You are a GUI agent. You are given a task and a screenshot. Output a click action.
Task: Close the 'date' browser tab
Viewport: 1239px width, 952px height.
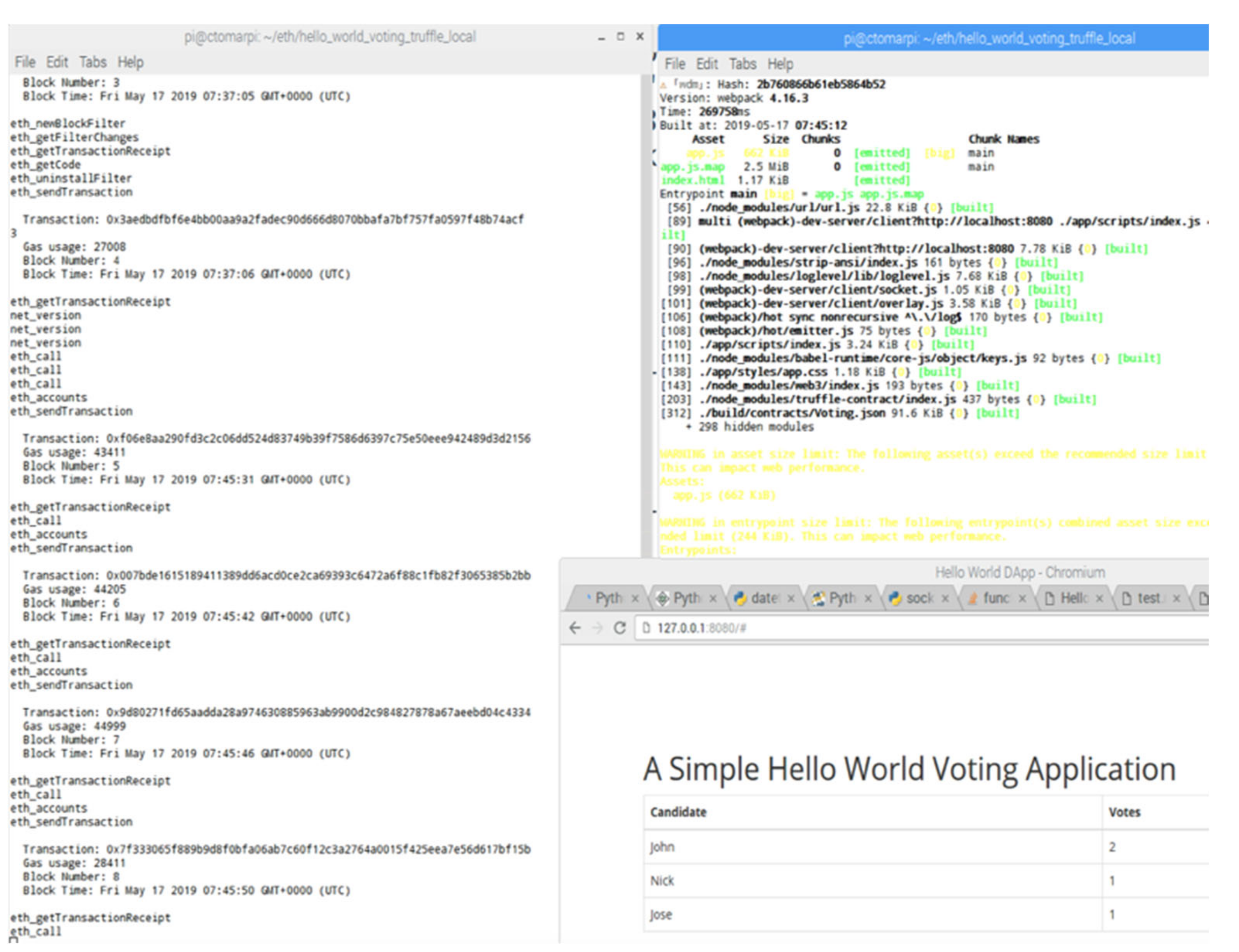pos(791,598)
